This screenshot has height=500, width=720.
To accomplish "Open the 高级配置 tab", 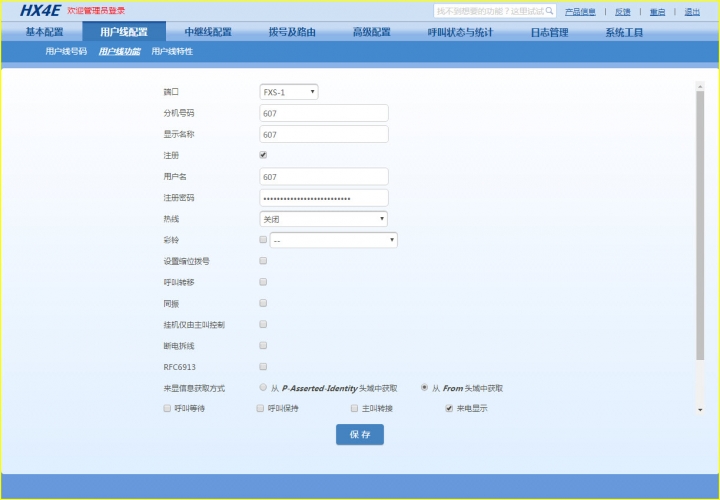I will point(371,32).
